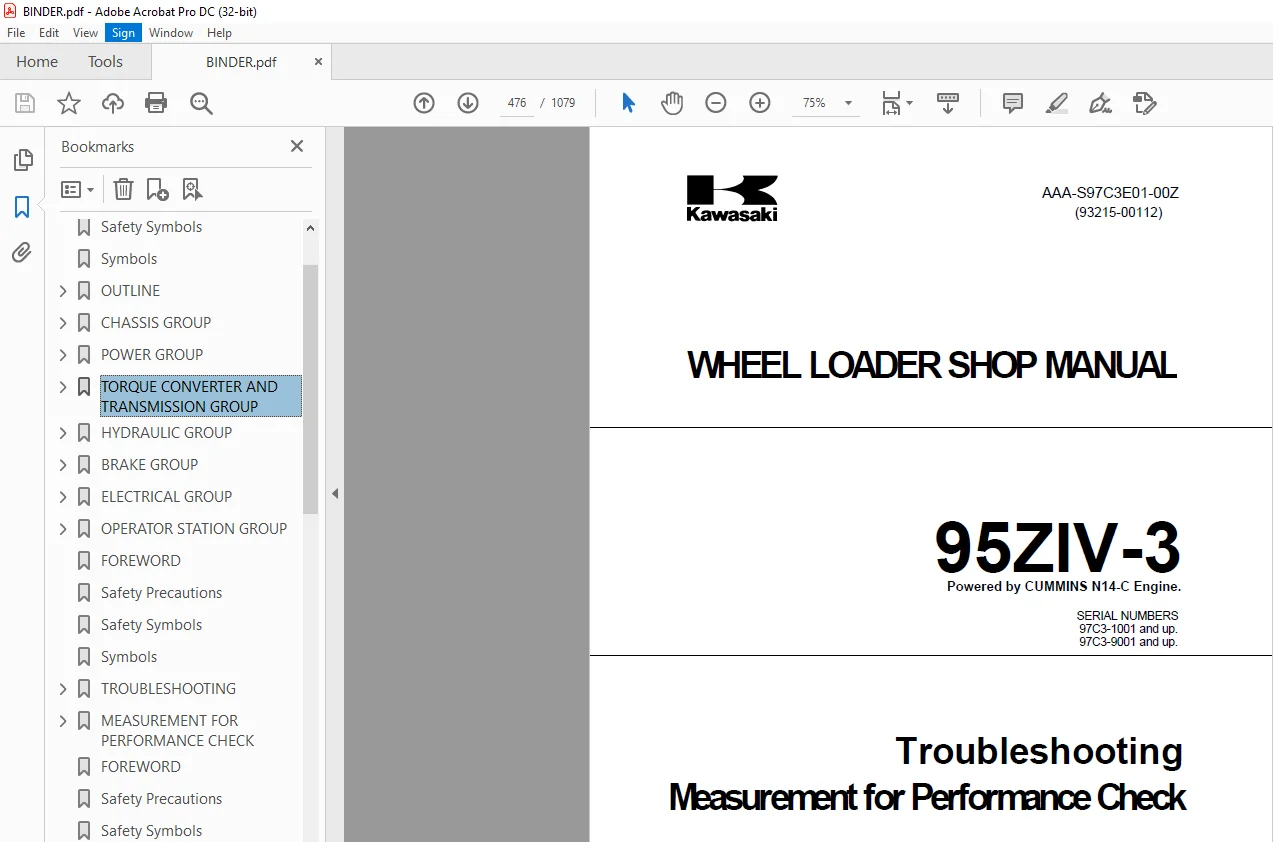The image size is (1273, 842).
Task: Zoom in with plus icon
Action: (x=760, y=103)
